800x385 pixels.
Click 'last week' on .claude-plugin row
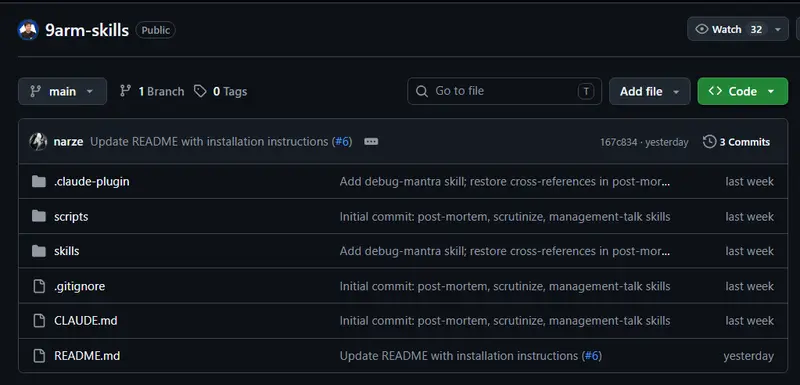[749, 182]
